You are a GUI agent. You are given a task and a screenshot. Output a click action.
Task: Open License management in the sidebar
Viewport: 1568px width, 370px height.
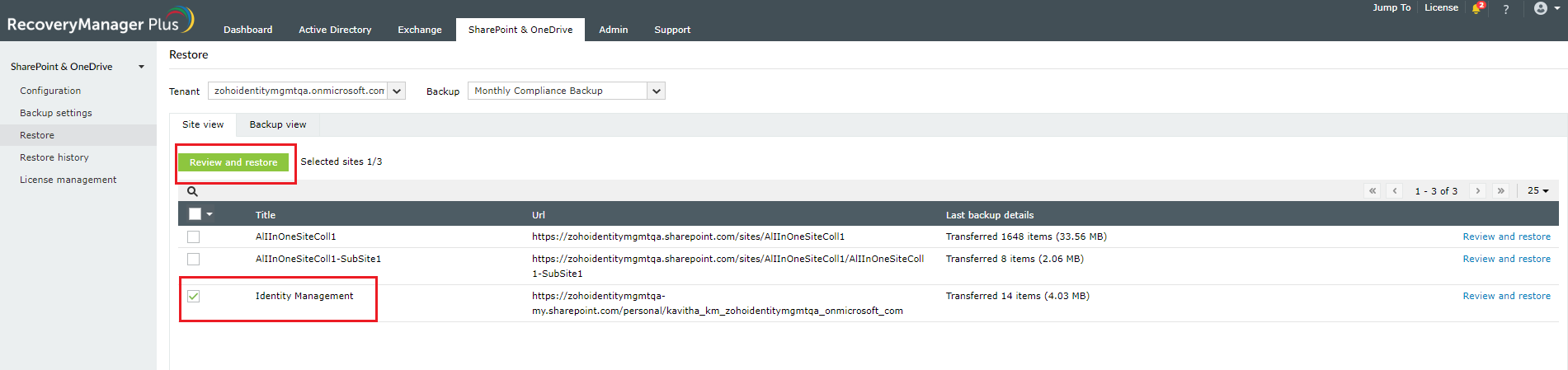[68, 180]
